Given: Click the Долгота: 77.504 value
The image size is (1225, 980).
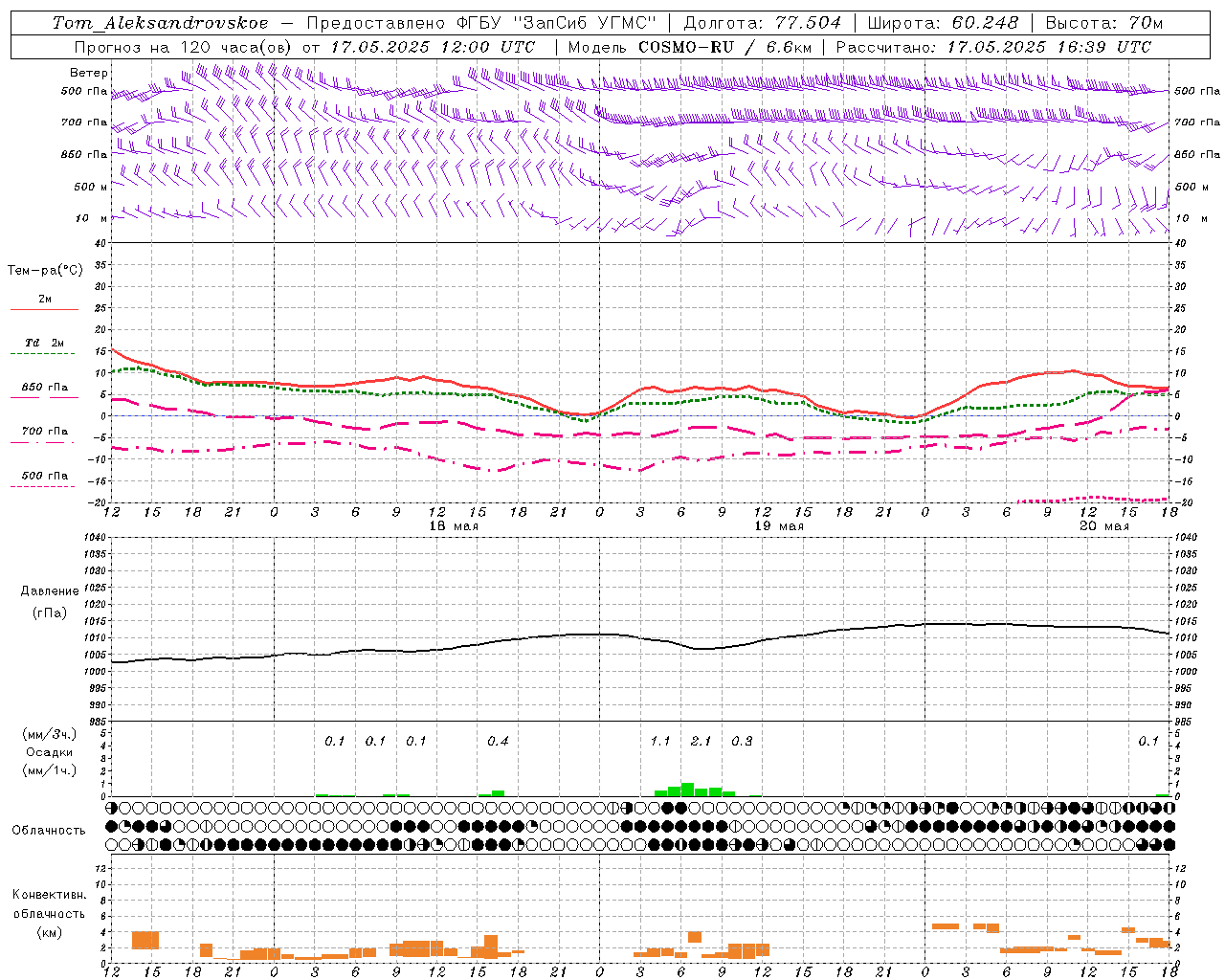Looking at the screenshot, I should pyautogui.click(x=762, y=23).
